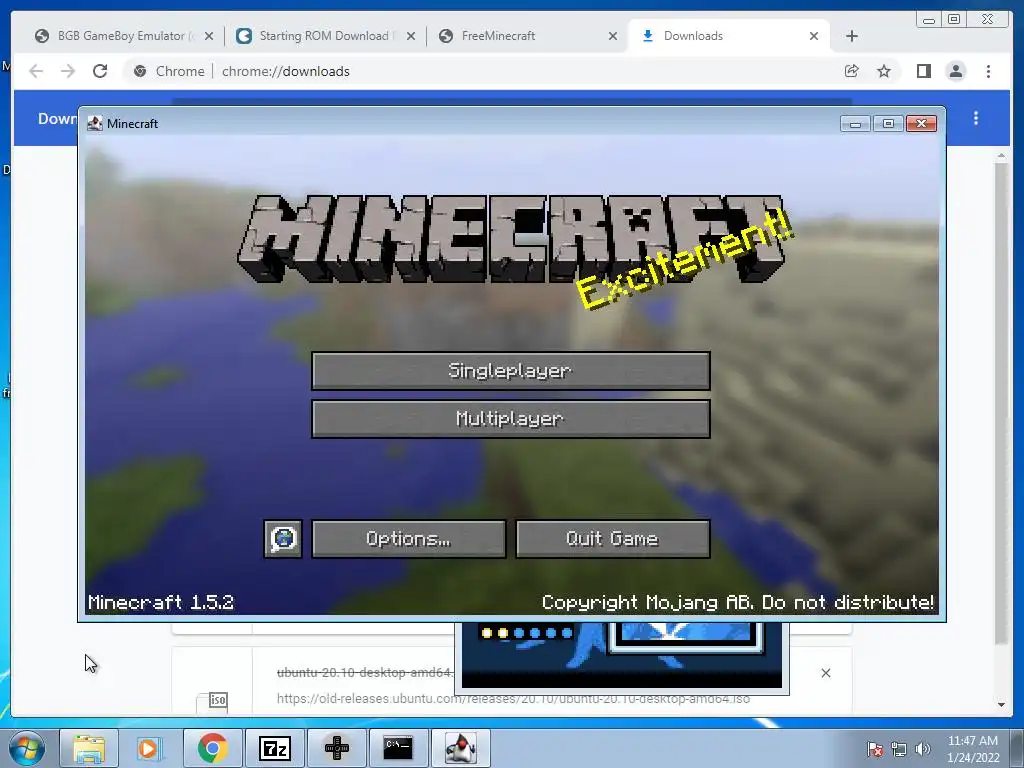Close the Minecraft window
Viewport: 1024px width, 768px height.
click(x=921, y=123)
